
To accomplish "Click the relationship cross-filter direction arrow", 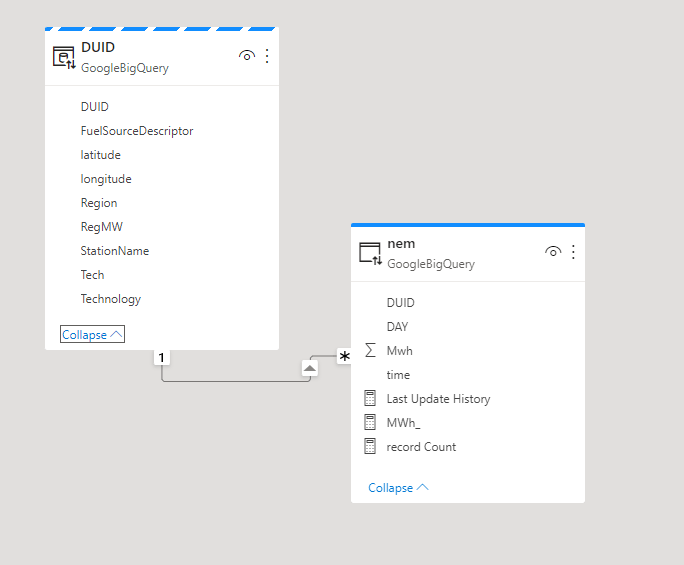I will pos(310,368).
